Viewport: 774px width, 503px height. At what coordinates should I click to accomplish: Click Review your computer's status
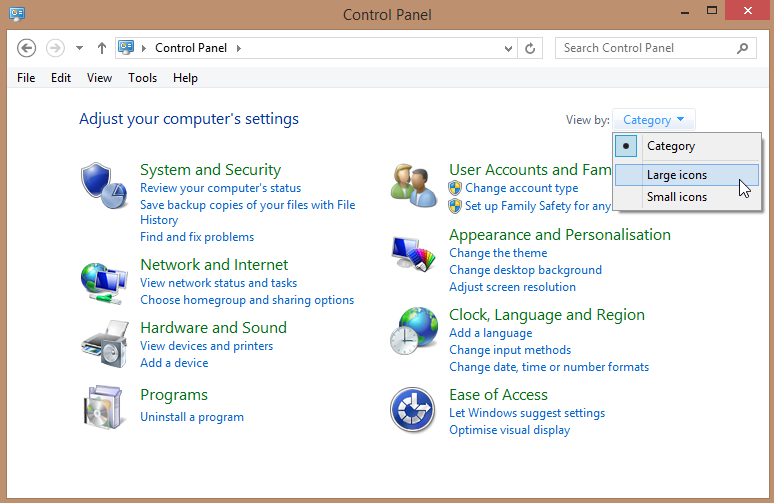pyautogui.click(x=221, y=188)
